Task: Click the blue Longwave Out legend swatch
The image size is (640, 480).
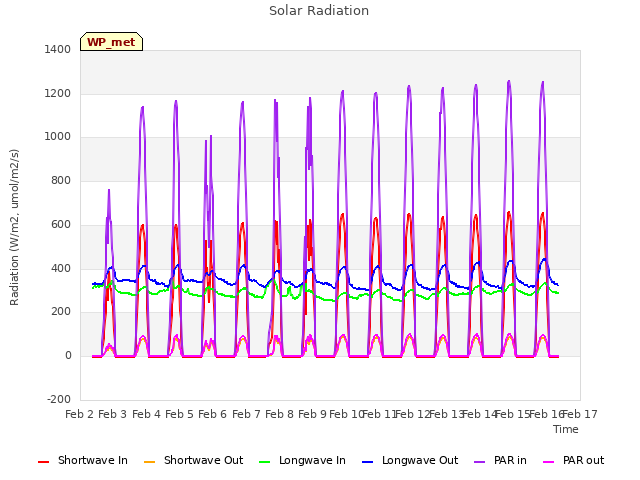Action: click(367, 462)
